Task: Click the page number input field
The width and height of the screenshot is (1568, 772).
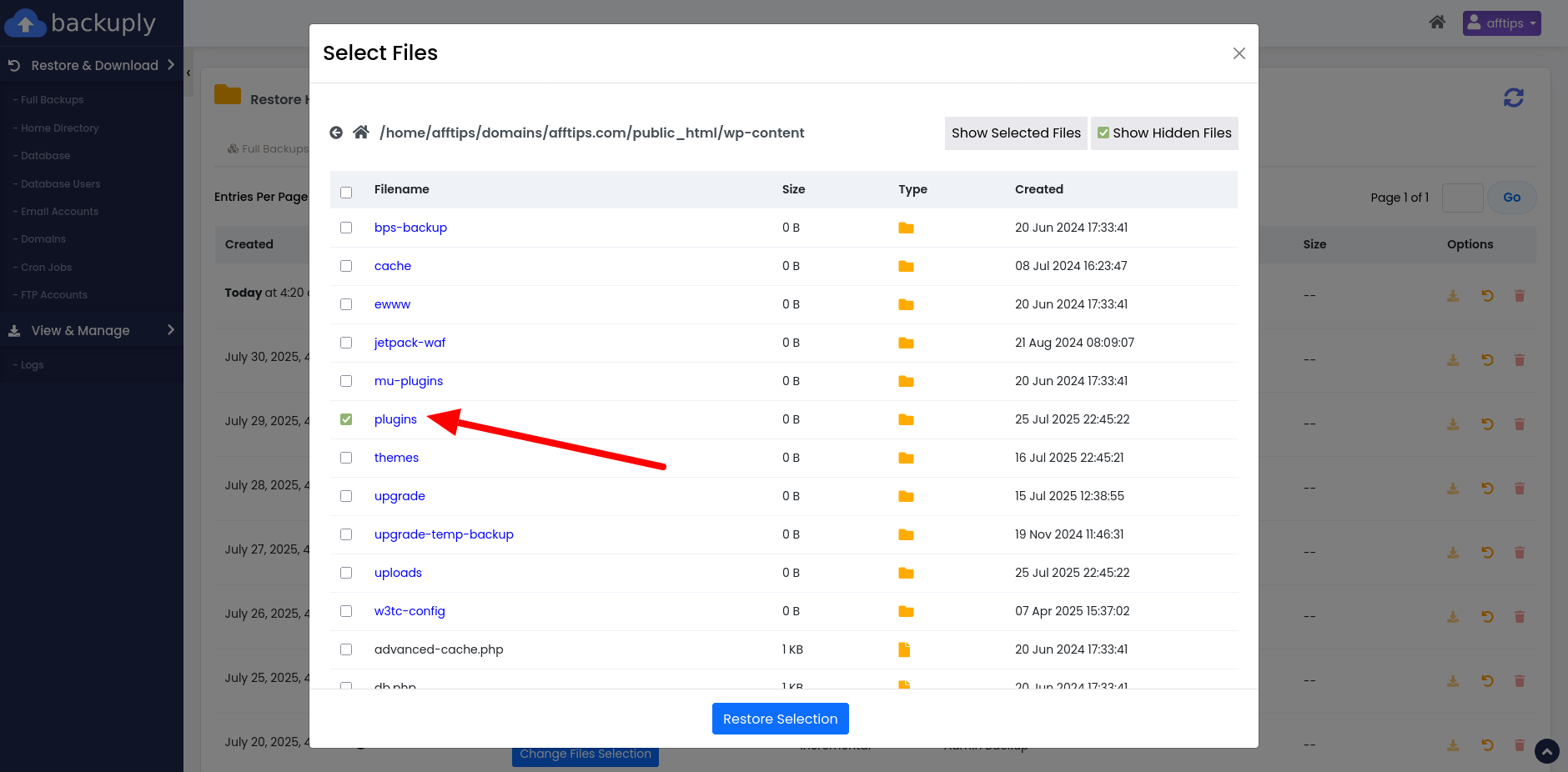Action: tap(1462, 198)
